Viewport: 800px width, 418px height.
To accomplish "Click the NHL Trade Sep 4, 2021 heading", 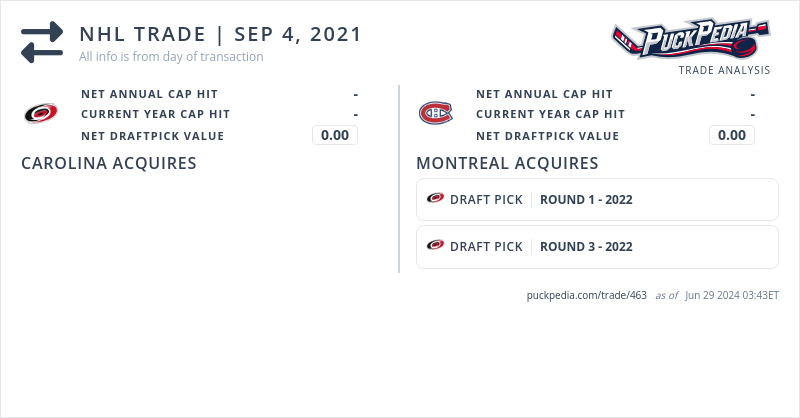I will (x=220, y=34).
